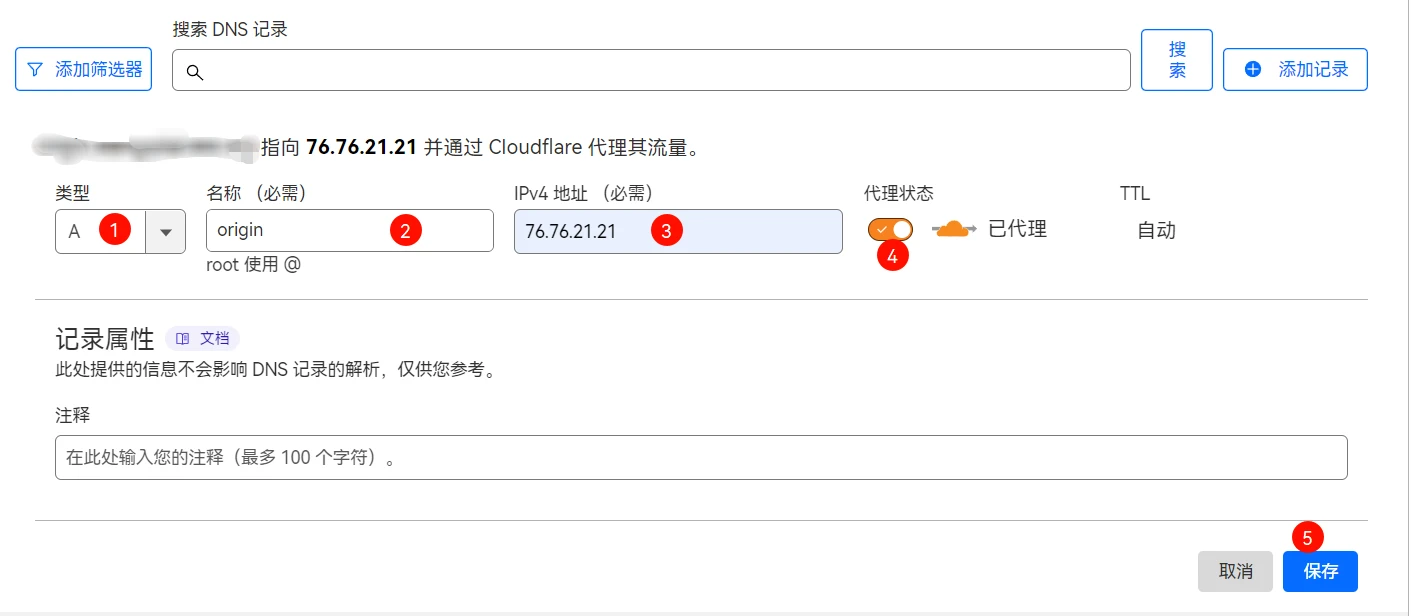Screen dimensions: 1423x616
Task: Click the 注释 comment input field
Action: pos(701,457)
